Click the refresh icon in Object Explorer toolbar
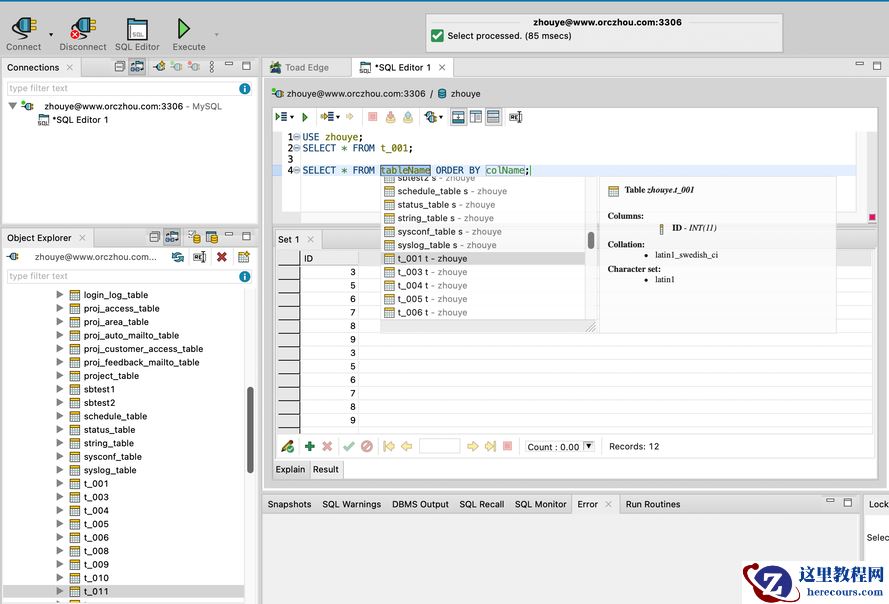The width and height of the screenshot is (889, 604). [177, 257]
